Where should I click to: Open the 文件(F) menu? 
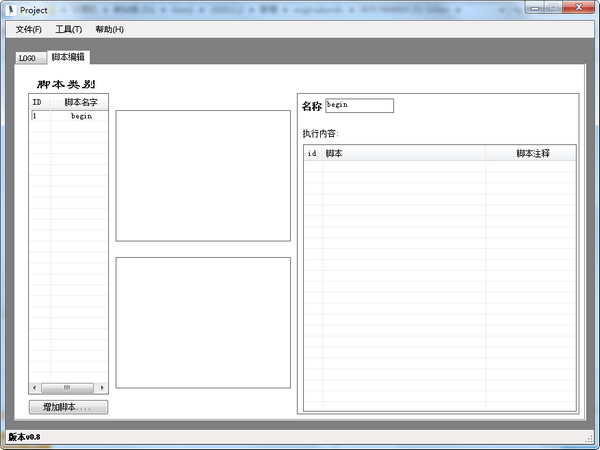28,29
